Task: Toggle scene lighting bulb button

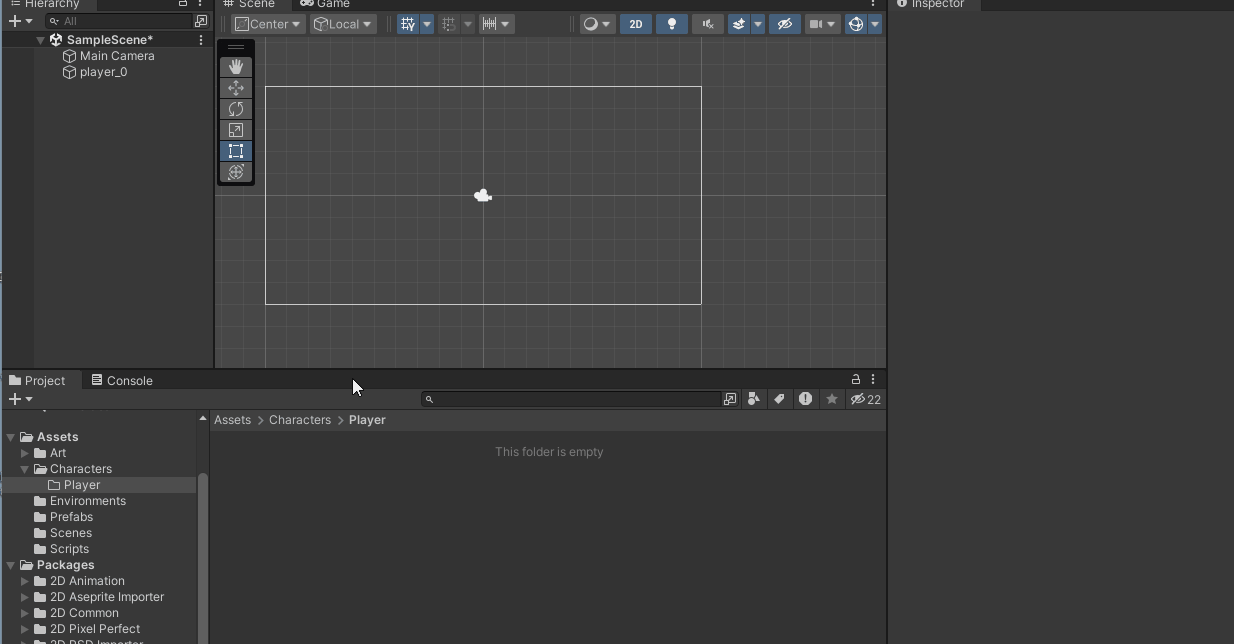Action: pyautogui.click(x=671, y=24)
